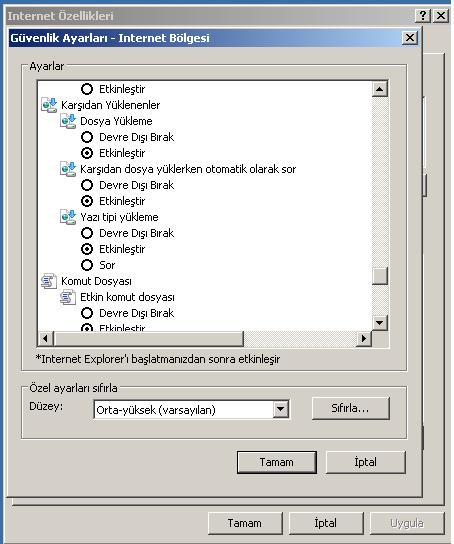Click the Karşıdan Yüklenenler category icon
The width and height of the screenshot is (454, 544).
49,105
